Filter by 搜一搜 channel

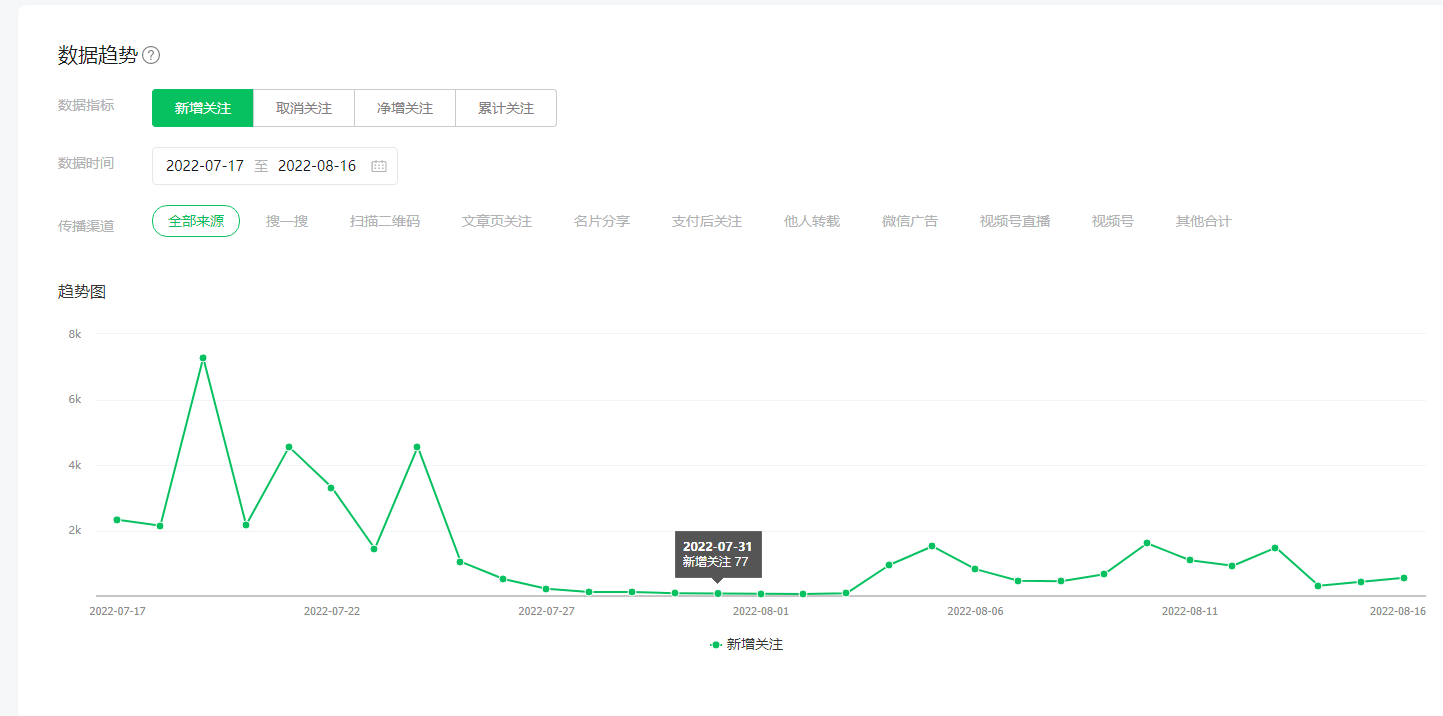pyautogui.click(x=287, y=221)
